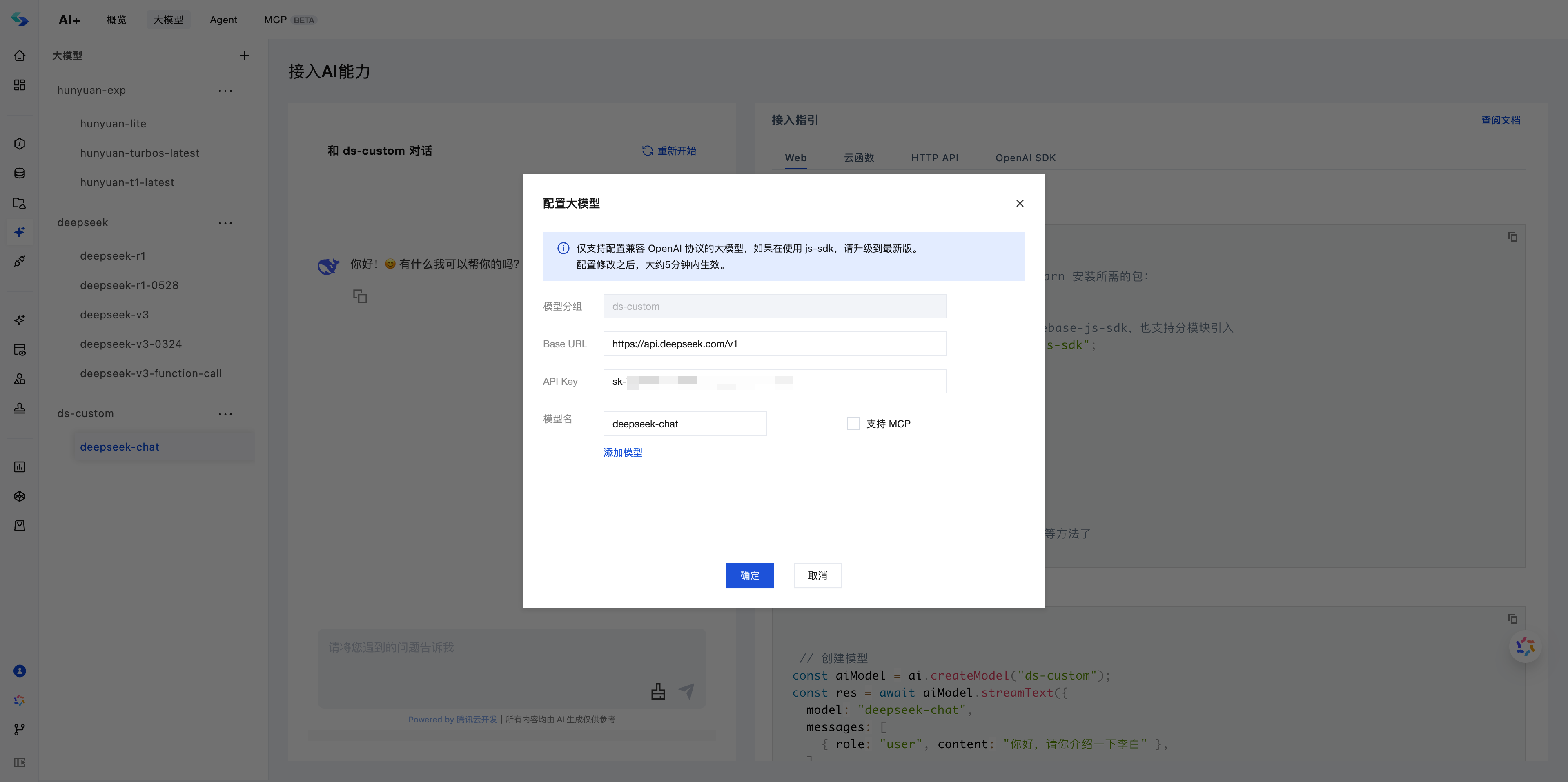Click the 添加模型 link

(623, 452)
